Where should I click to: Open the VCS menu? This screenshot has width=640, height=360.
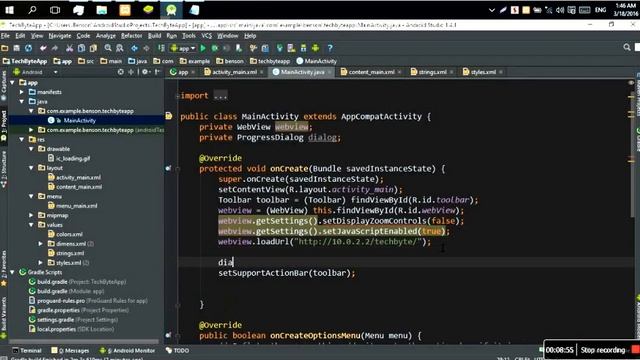pos(207,36)
